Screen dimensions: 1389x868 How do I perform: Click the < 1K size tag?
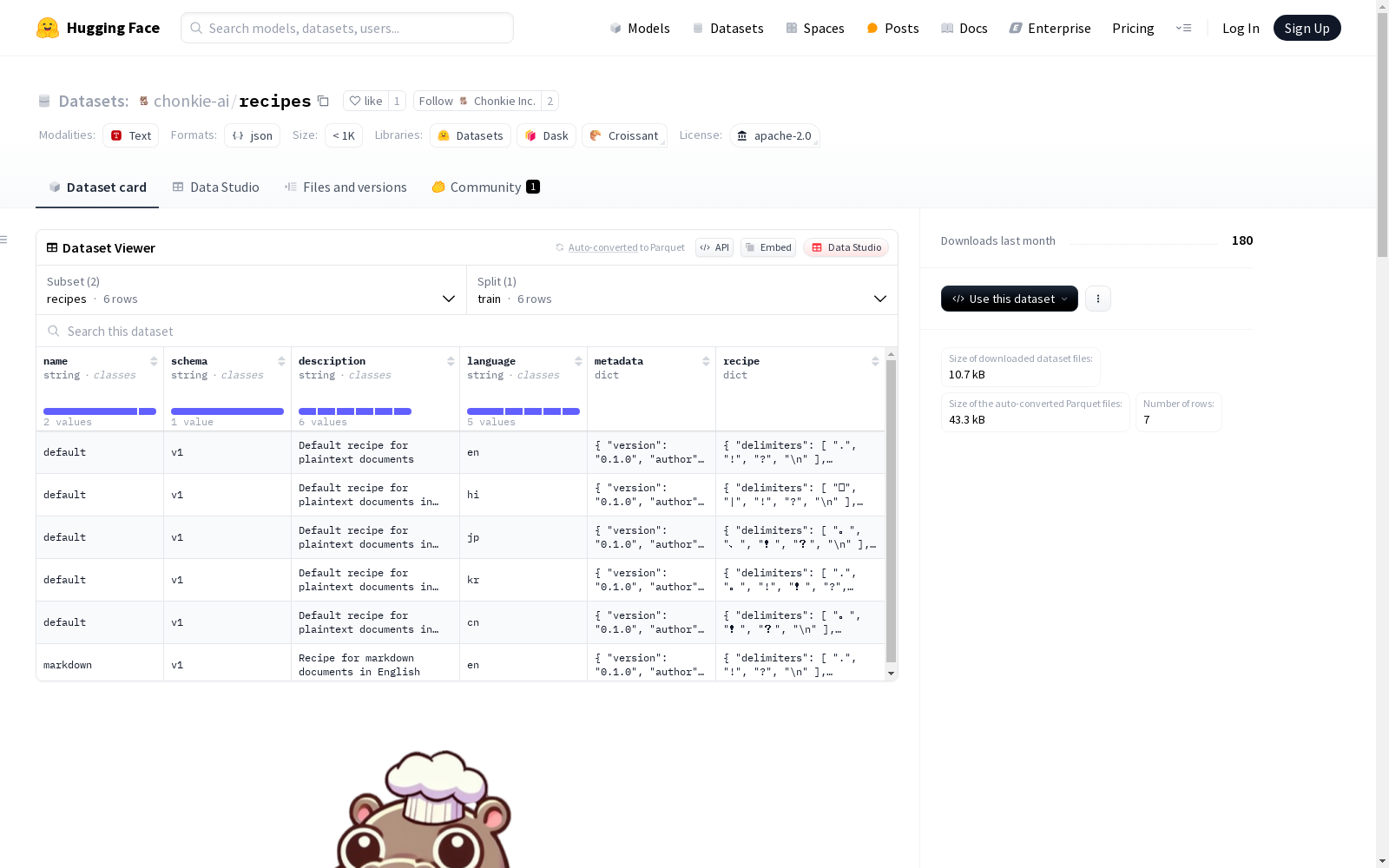point(344,135)
